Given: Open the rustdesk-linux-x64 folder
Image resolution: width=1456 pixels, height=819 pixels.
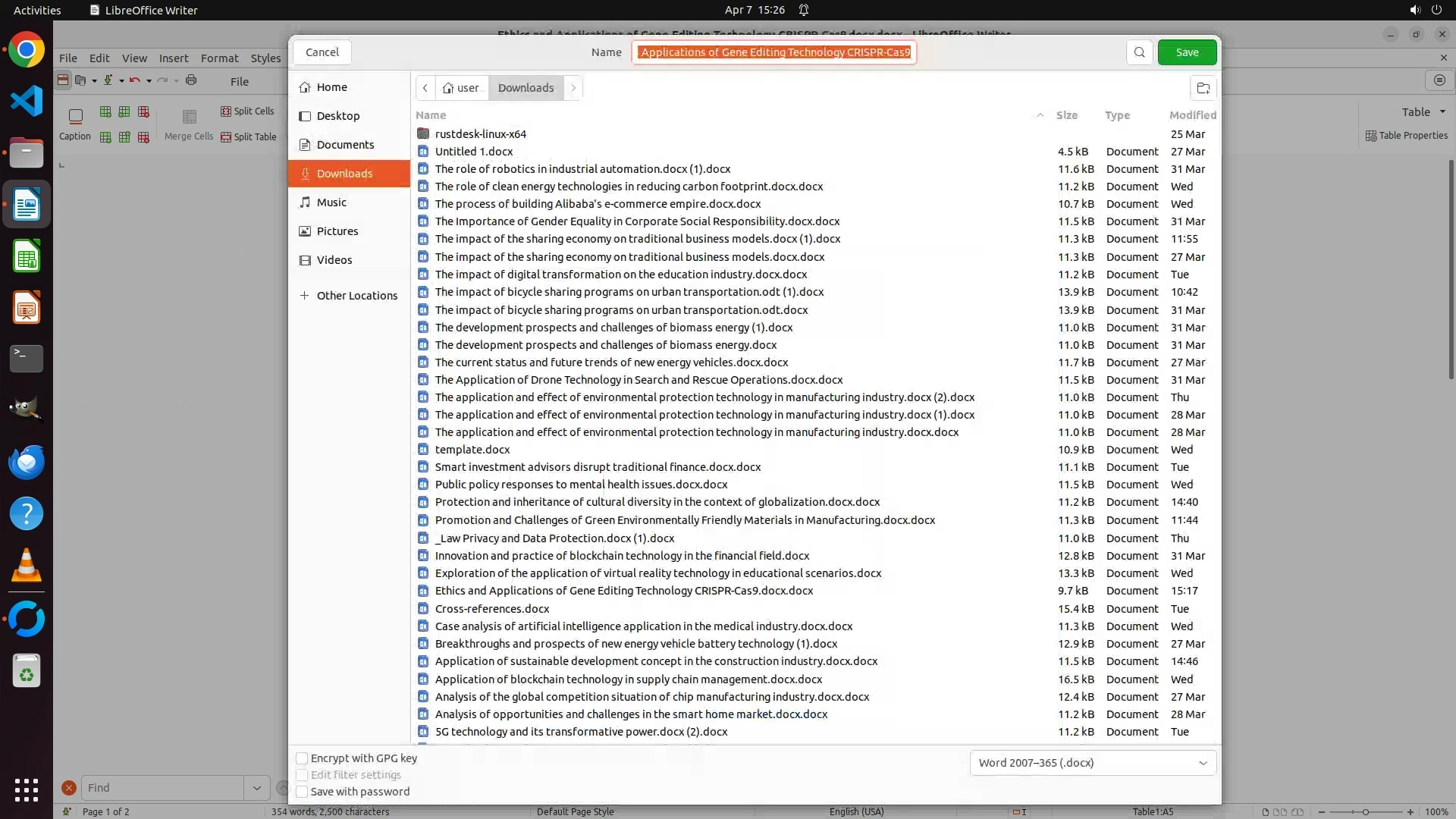Looking at the screenshot, I should click(480, 133).
